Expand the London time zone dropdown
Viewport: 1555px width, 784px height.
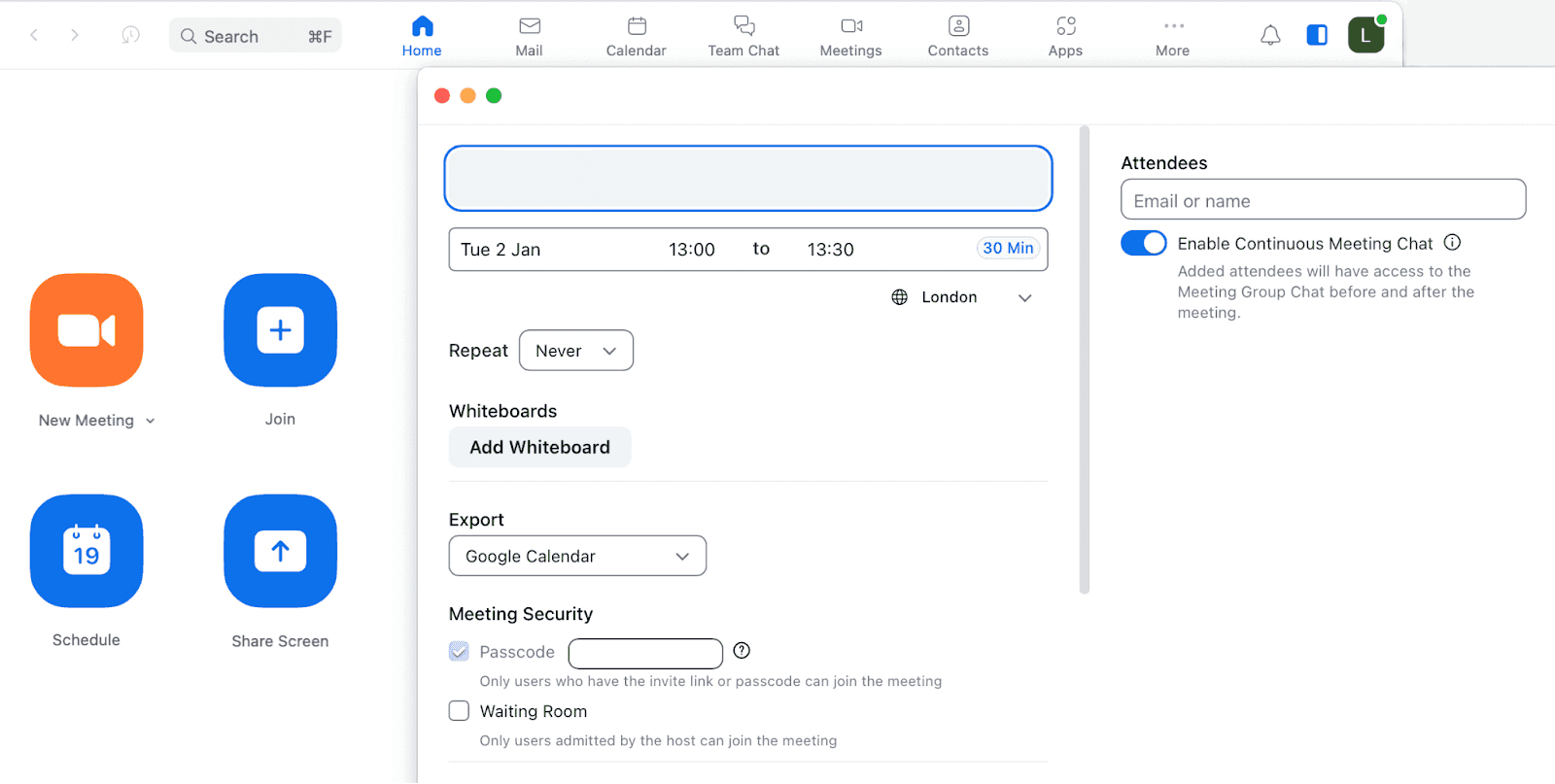coord(1024,298)
